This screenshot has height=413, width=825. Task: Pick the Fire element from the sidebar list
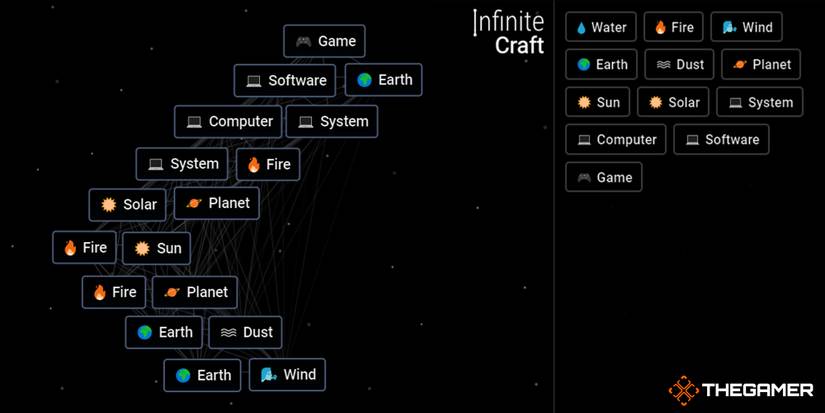point(673,27)
